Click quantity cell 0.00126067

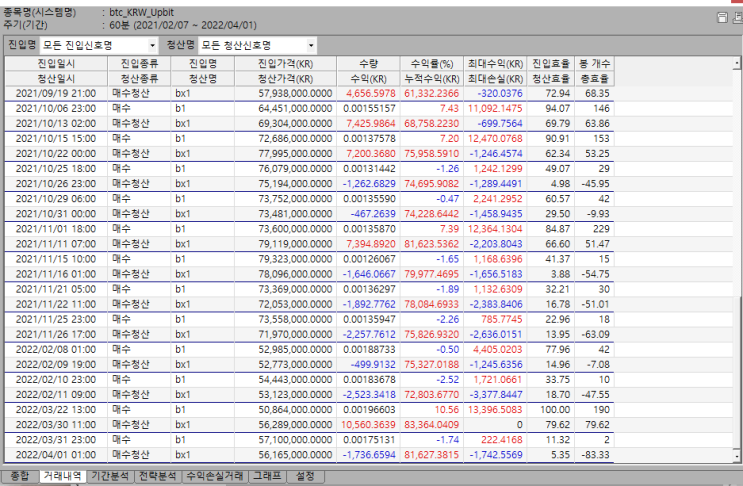click(369, 259)
